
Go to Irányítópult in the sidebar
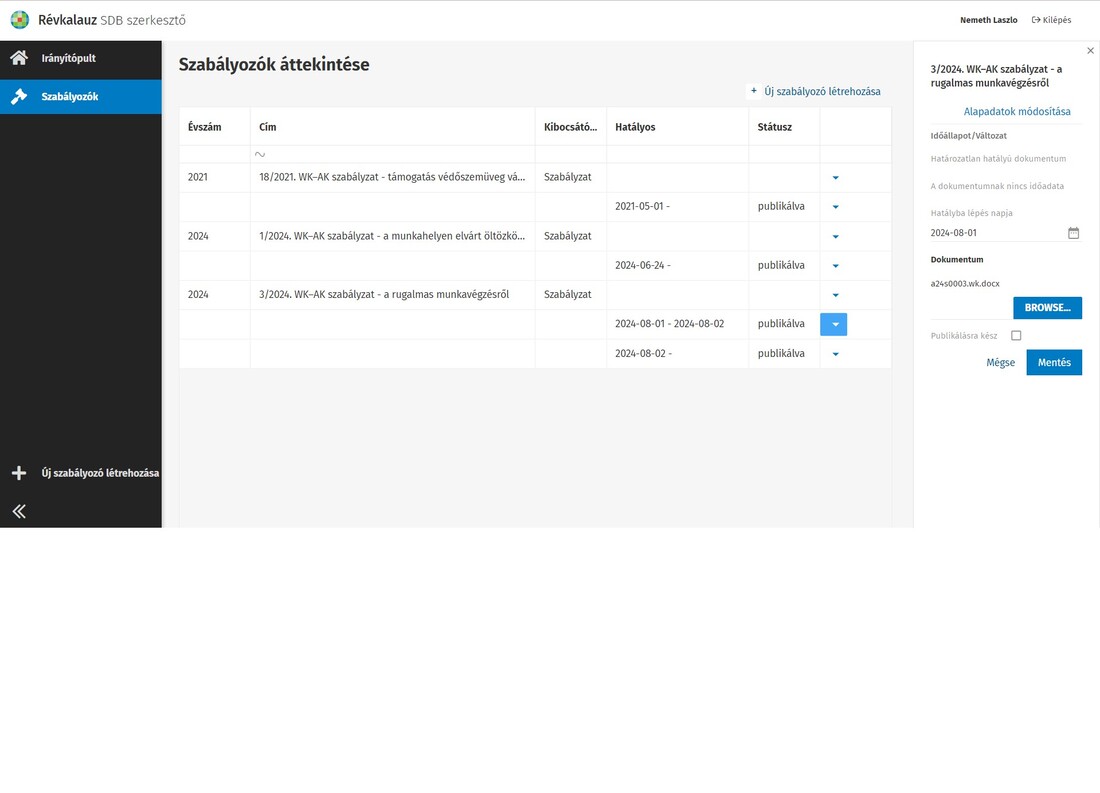tap(68, 58)
